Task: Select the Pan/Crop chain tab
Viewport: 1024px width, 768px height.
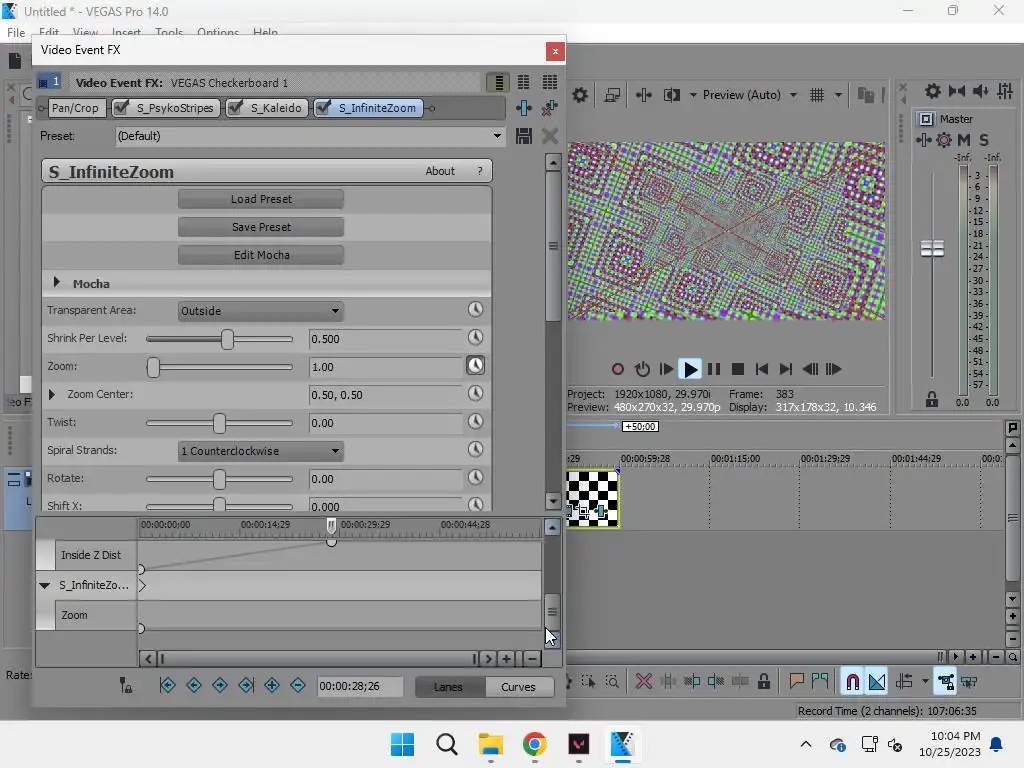Action: (x=75, y=108)
